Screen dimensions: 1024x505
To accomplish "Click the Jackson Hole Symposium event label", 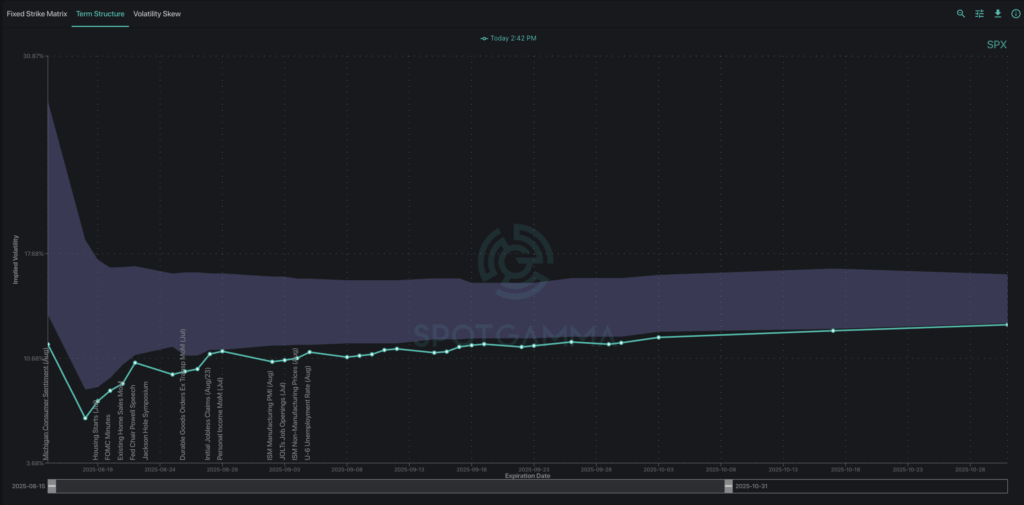I will [146, 424].
